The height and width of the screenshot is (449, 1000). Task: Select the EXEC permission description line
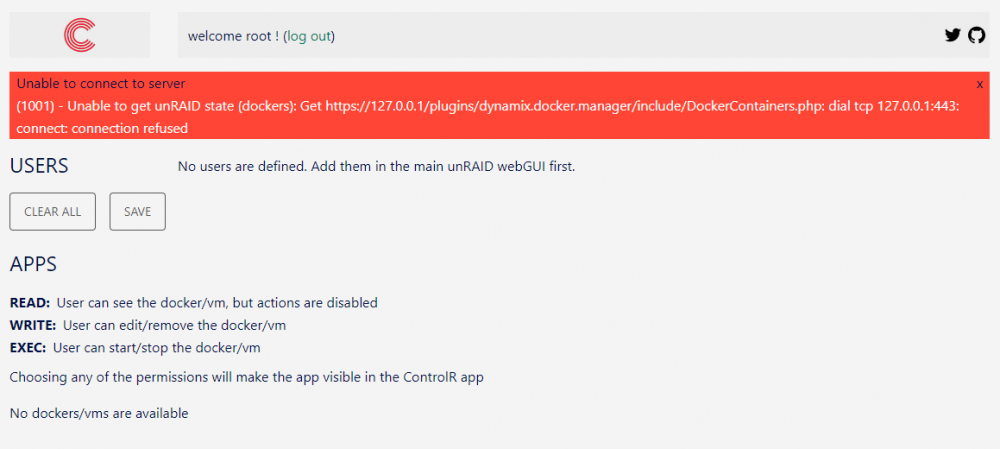[x=135, y=348]
